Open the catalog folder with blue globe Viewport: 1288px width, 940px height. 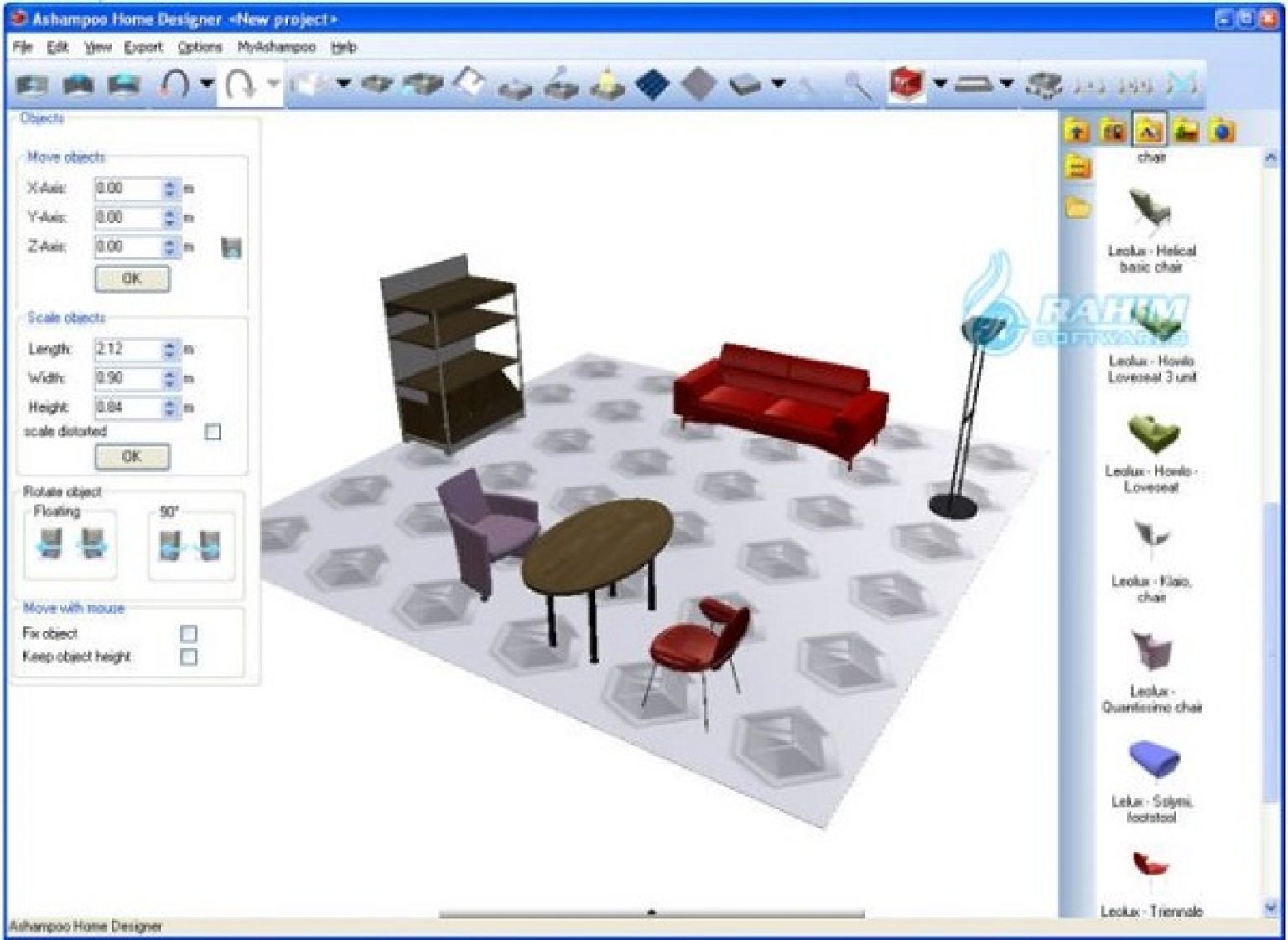[1223, 131]
